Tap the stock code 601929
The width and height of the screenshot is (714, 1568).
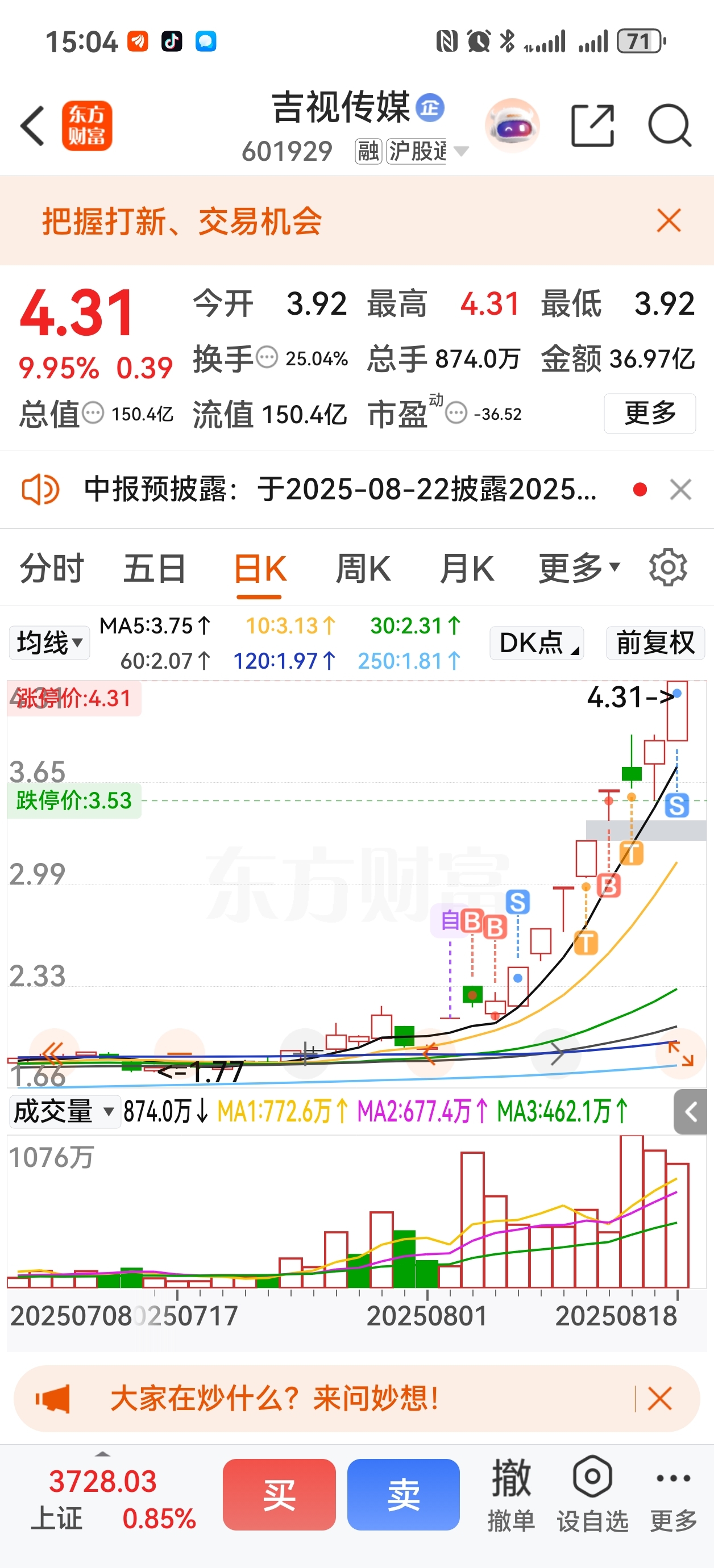click(x=287, y=152)
